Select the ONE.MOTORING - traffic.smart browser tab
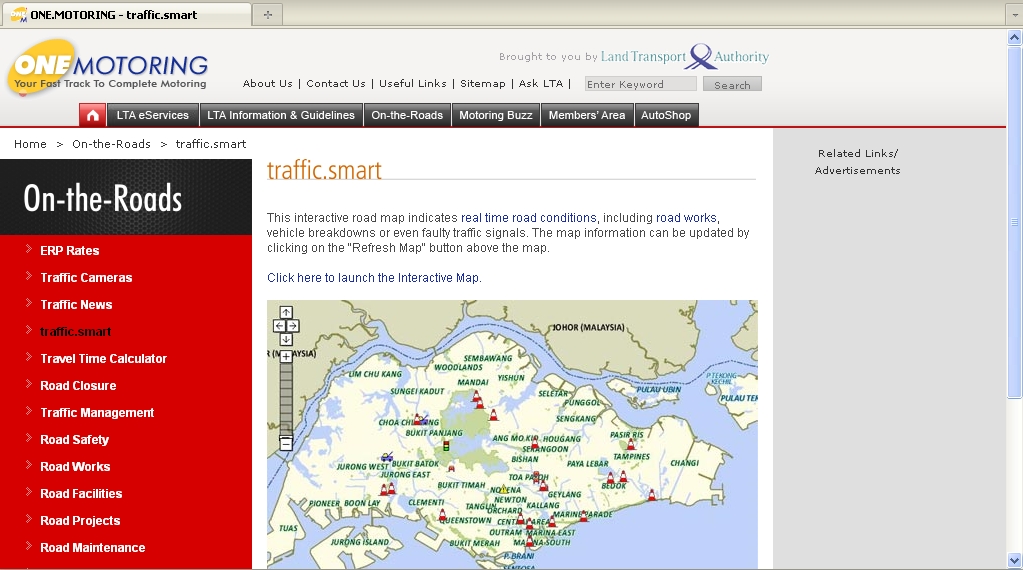Viewport: 1023px width, 570px height. pyautogui.click(x=125, y=14)
